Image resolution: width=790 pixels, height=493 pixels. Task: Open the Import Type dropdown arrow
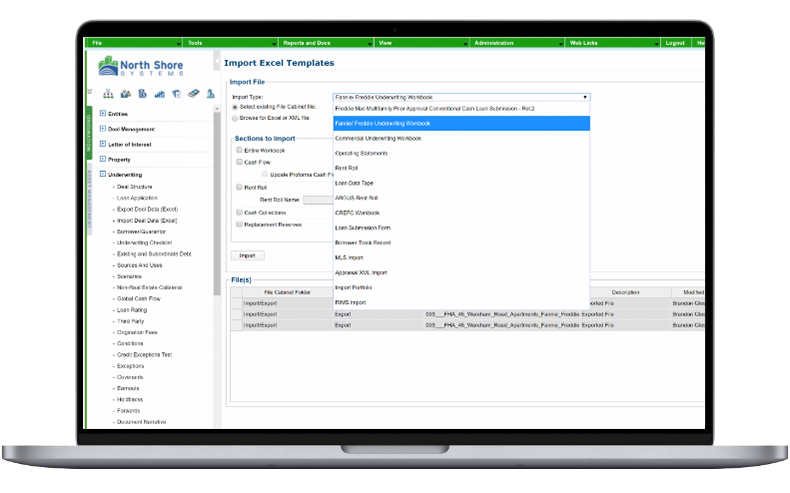[585, 97]
